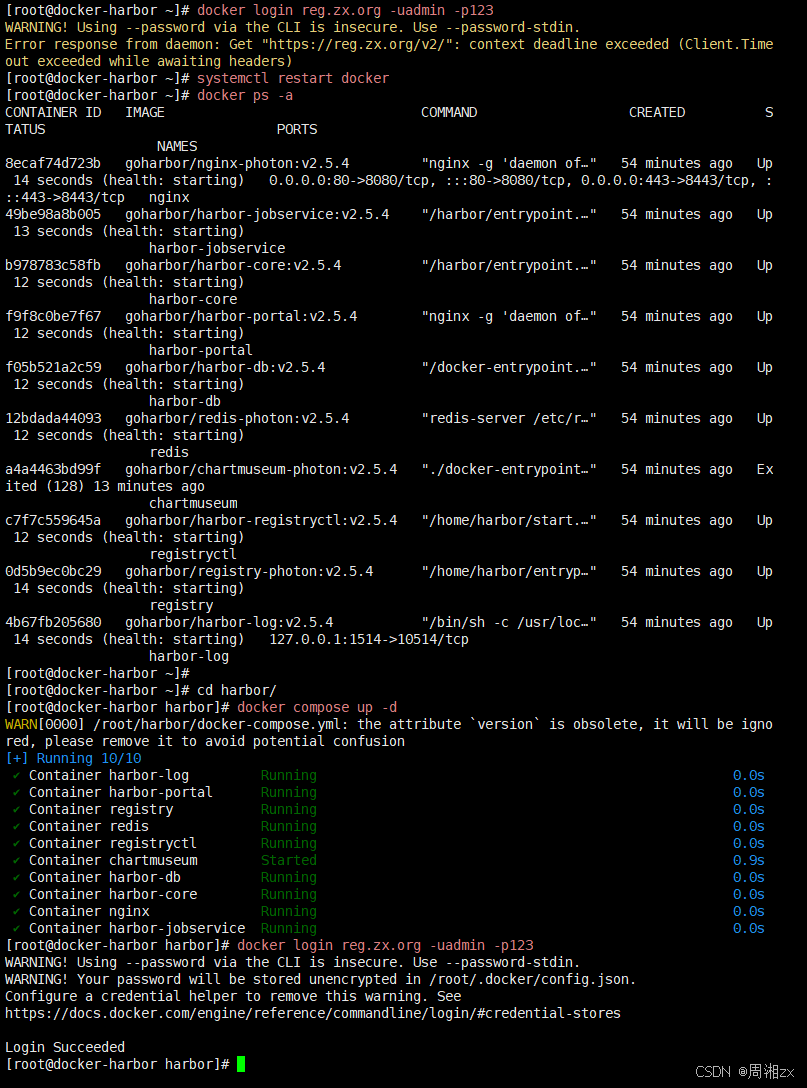Click the green terminal cursor block
Image resolution: width=807 pixels, height=1088 pixels.
tap(241, 1064)
